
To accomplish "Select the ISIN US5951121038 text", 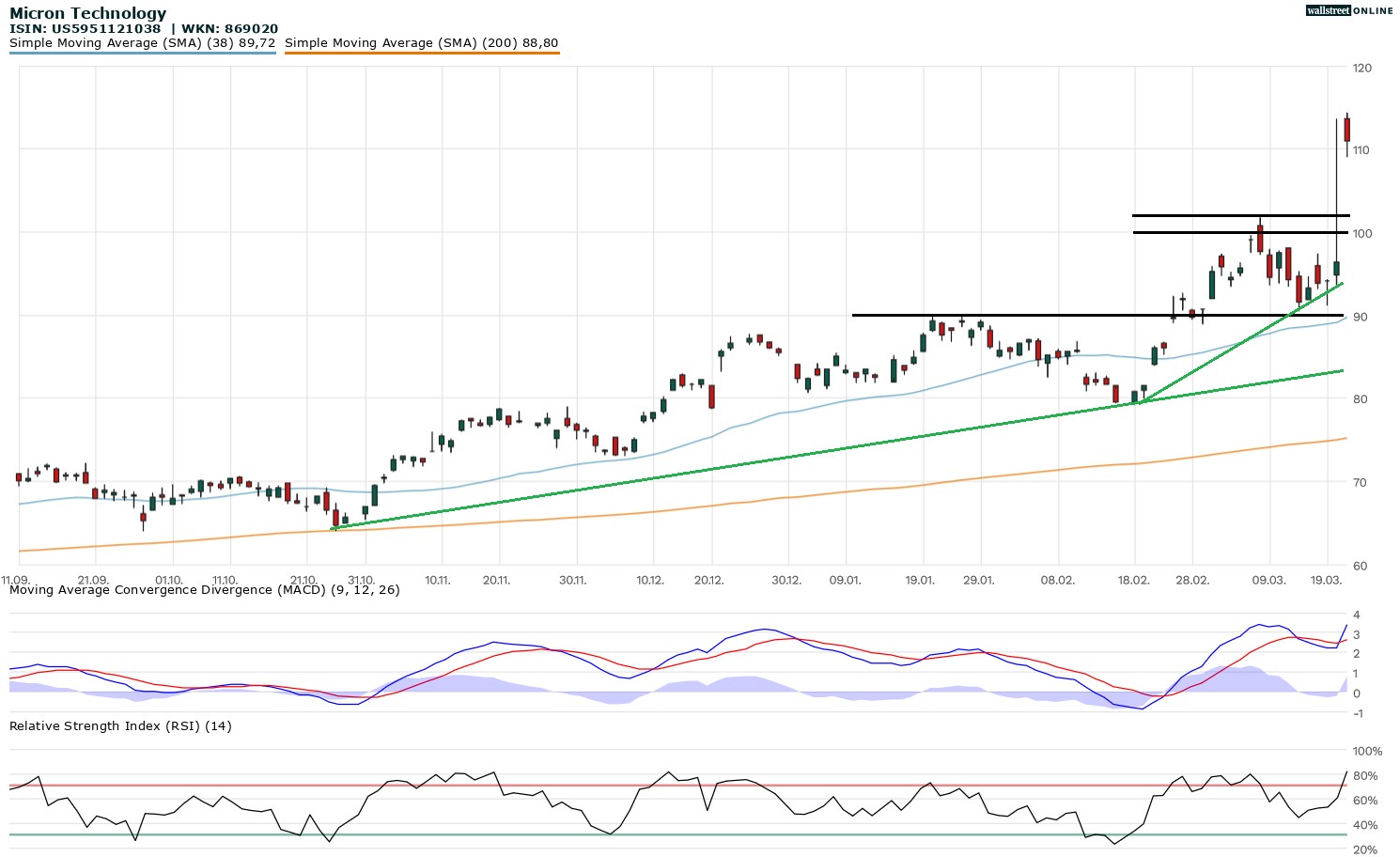I will click(x=86, y=29).
